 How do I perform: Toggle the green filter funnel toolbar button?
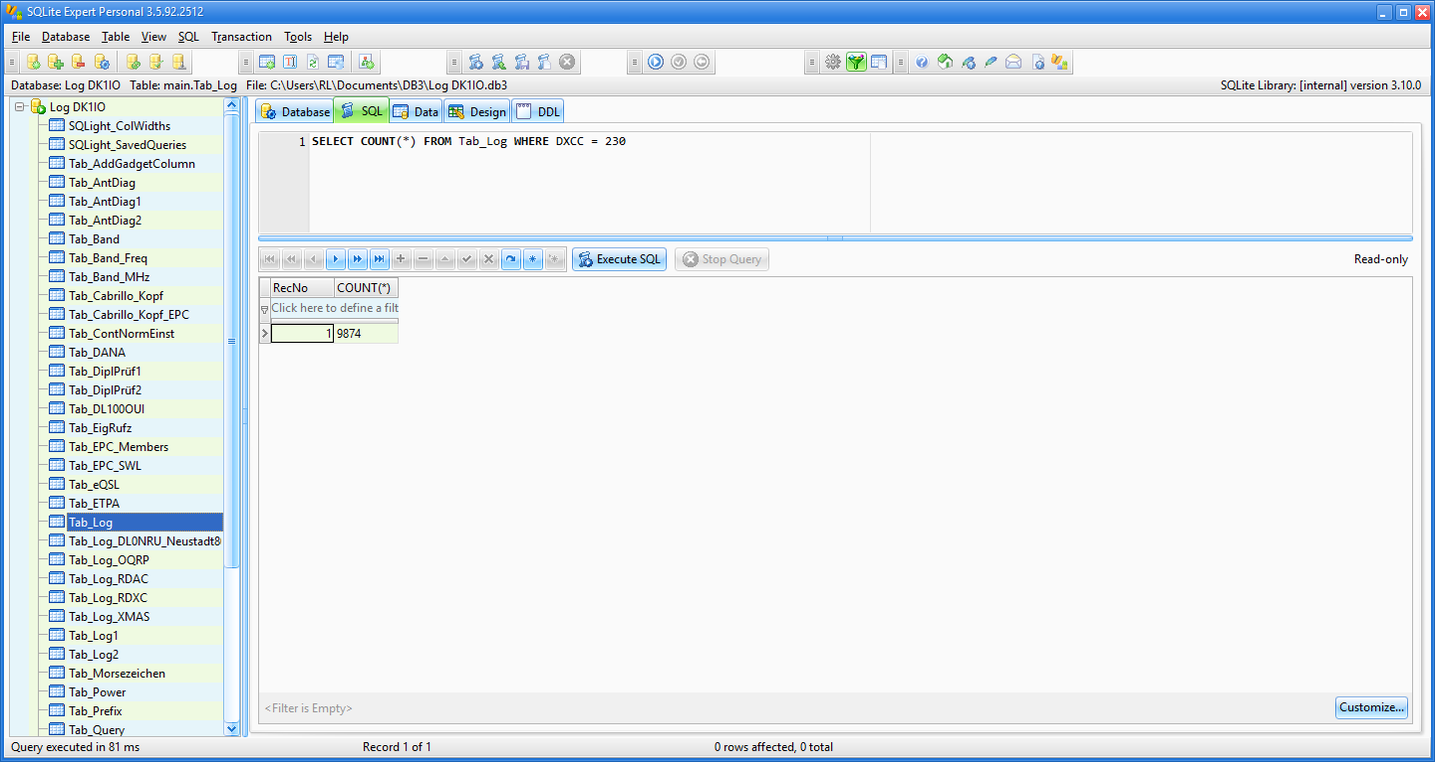[855, 62]
